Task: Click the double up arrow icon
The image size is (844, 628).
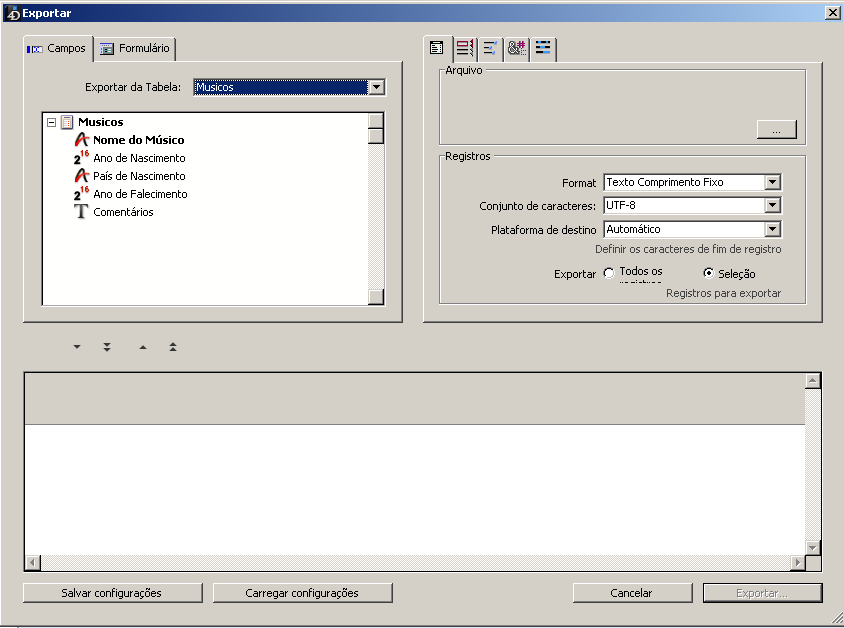Action: tap(173, 348)
